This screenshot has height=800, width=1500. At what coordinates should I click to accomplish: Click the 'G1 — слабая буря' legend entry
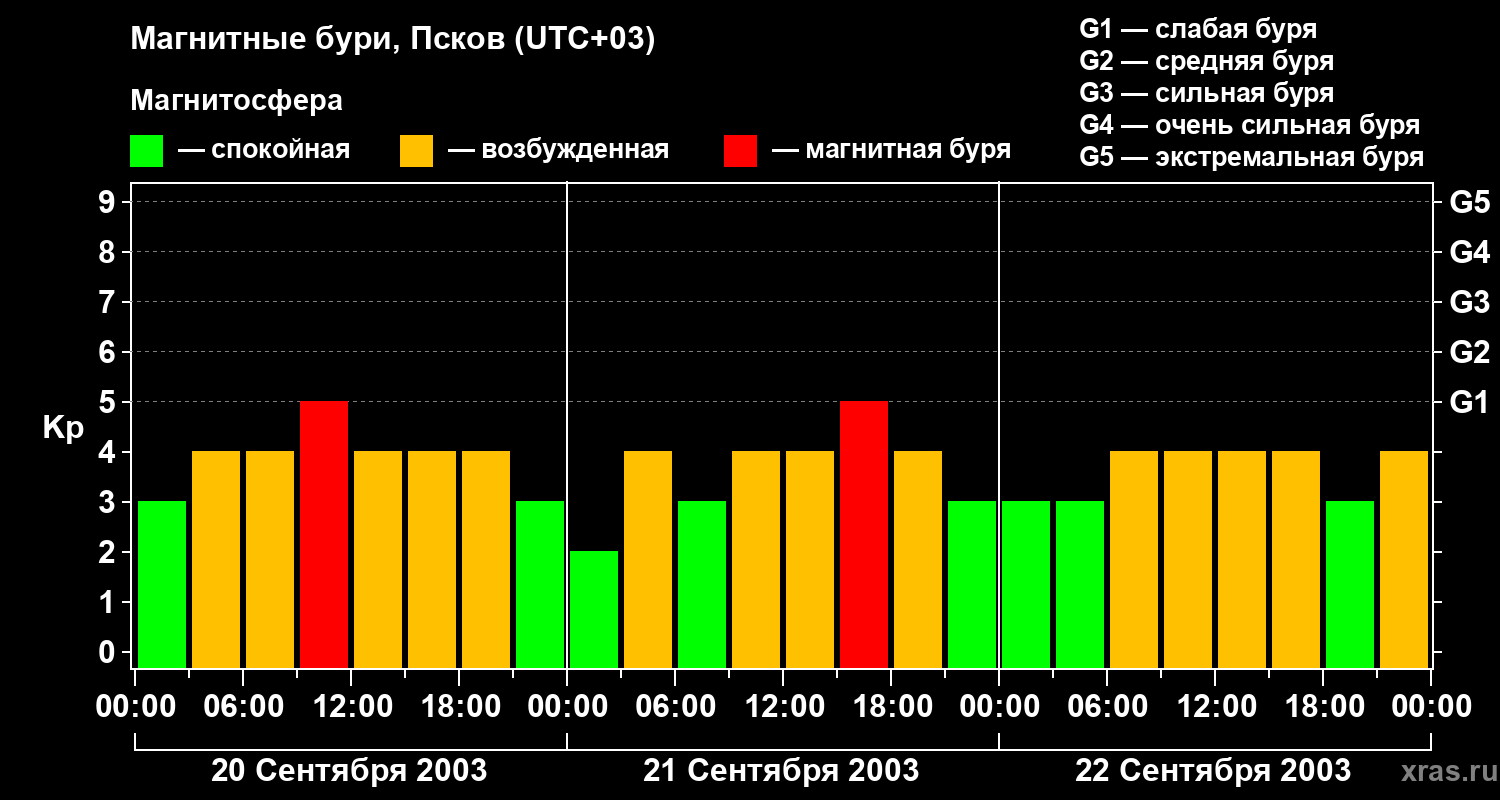click(x=1198, y=29)
